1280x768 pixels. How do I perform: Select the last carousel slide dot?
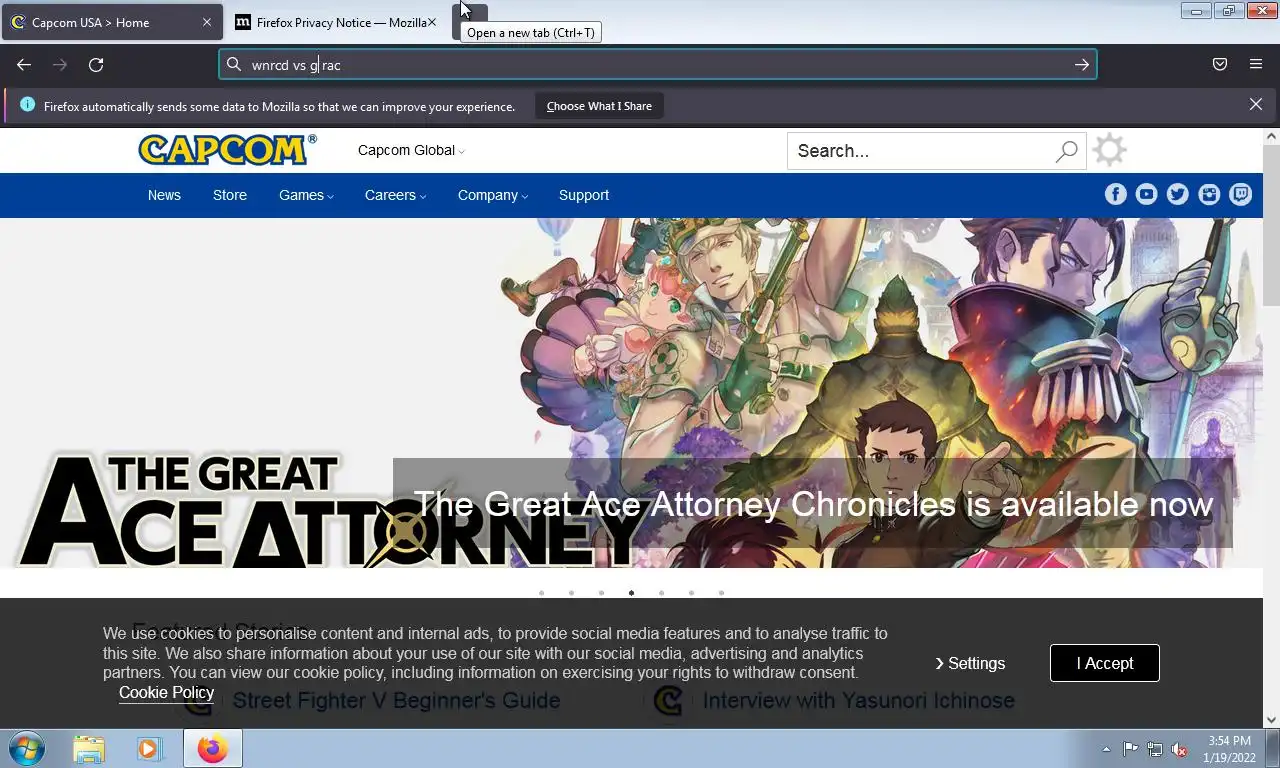(x=721, y=593)
